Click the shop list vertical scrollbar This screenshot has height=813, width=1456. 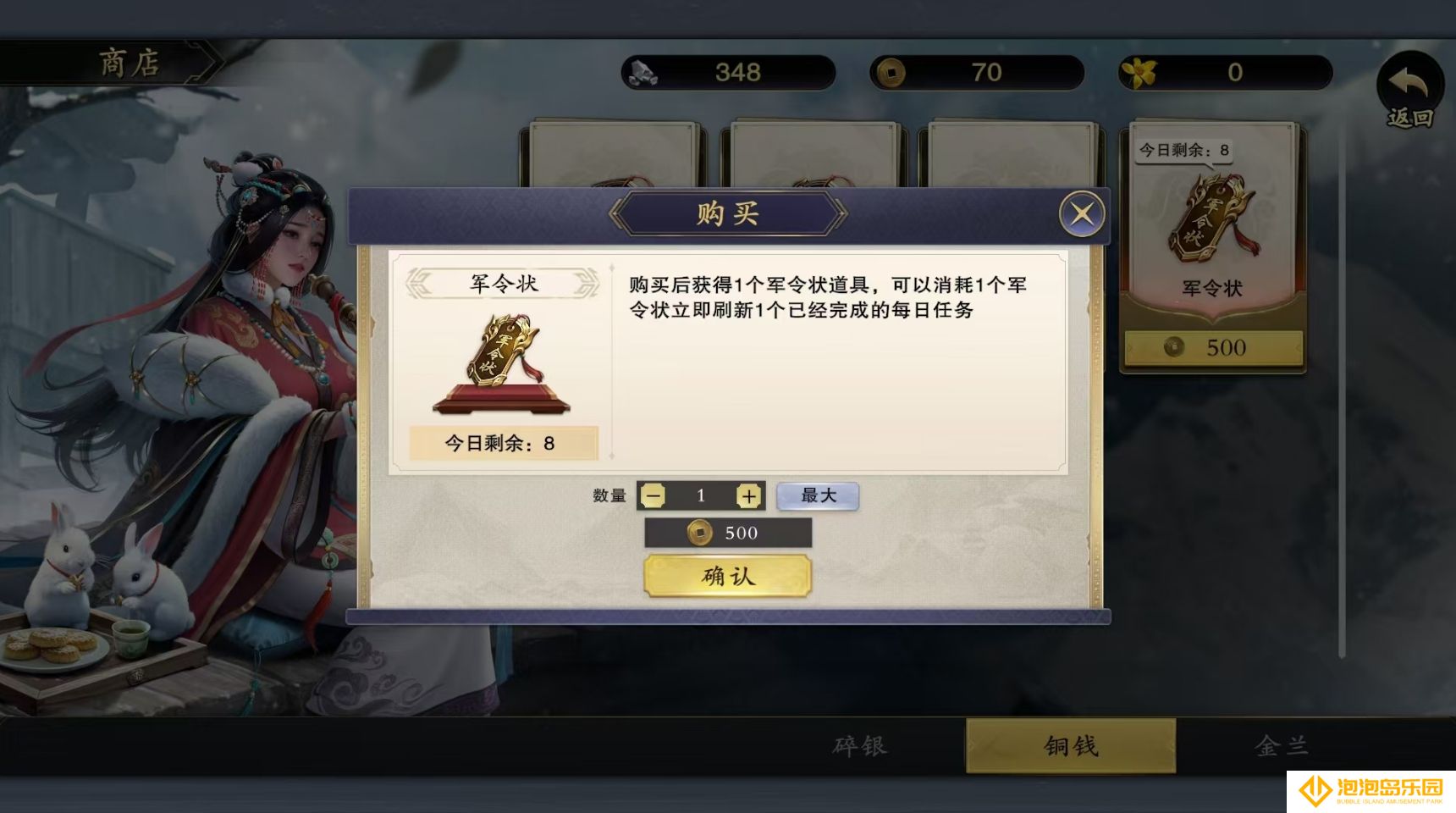[x=1343, y=390]
